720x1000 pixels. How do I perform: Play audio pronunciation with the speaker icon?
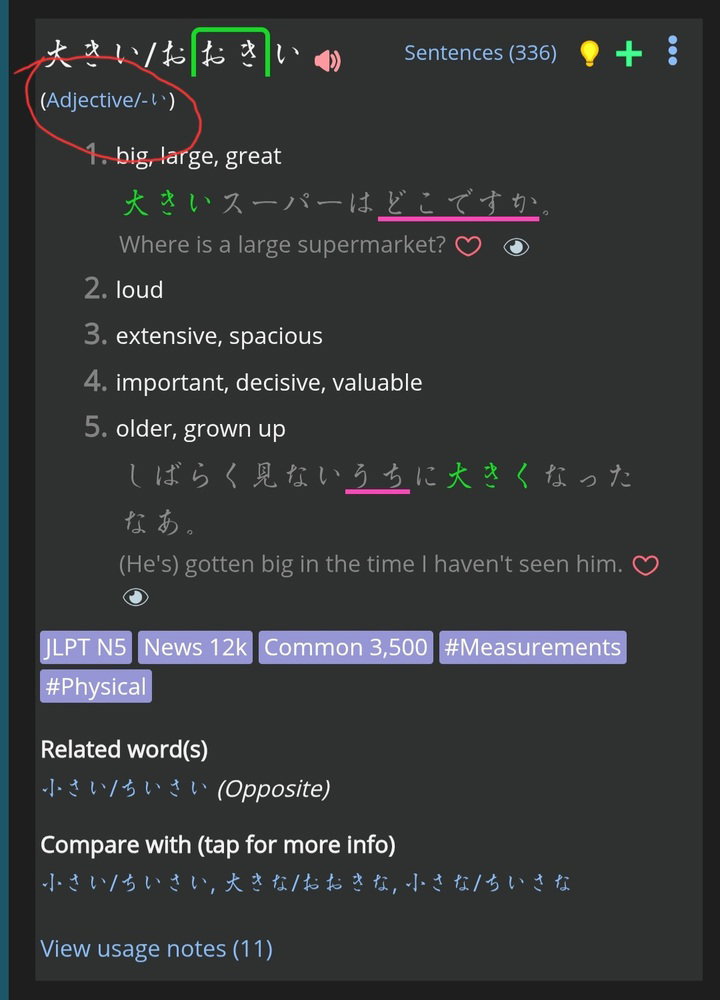328,61
